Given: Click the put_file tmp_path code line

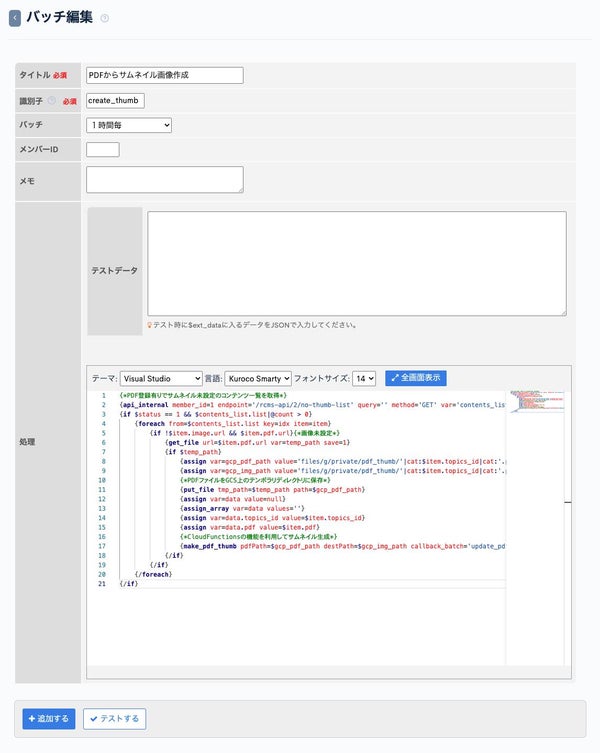Looking at the screenshot, I should [272, 490].
